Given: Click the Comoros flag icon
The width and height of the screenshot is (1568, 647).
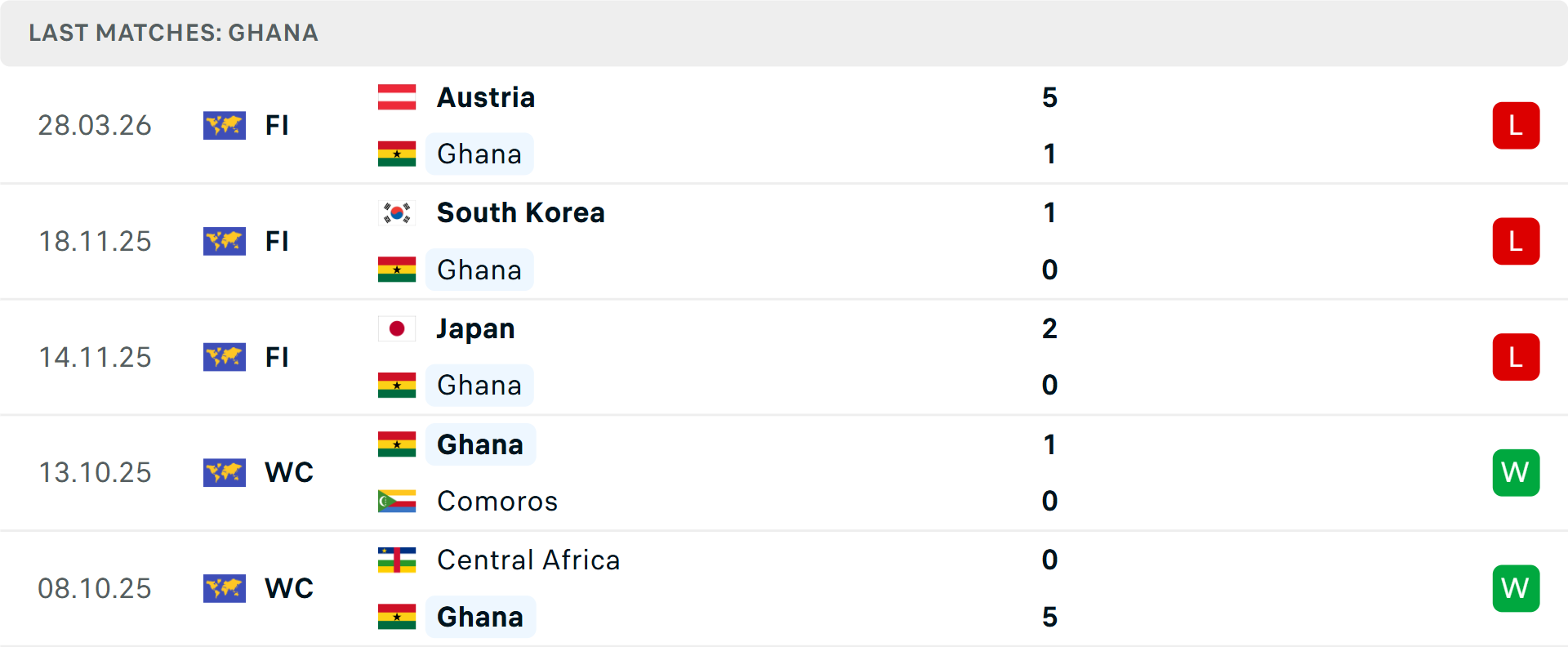Looking at the screenshot, I should pos(397,501).
